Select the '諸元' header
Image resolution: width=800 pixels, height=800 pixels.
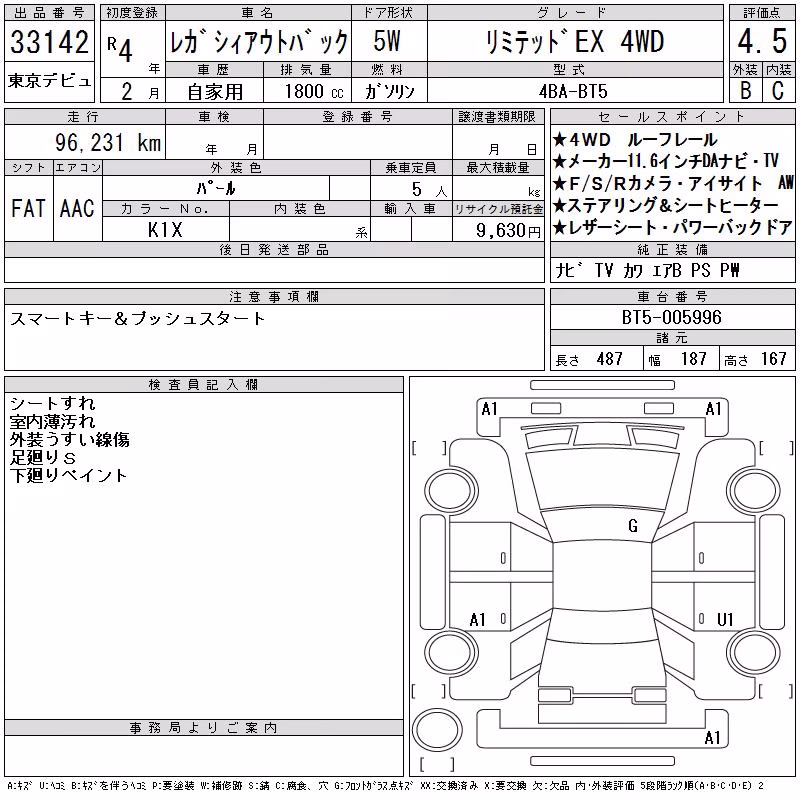click(x=672, y=338)
